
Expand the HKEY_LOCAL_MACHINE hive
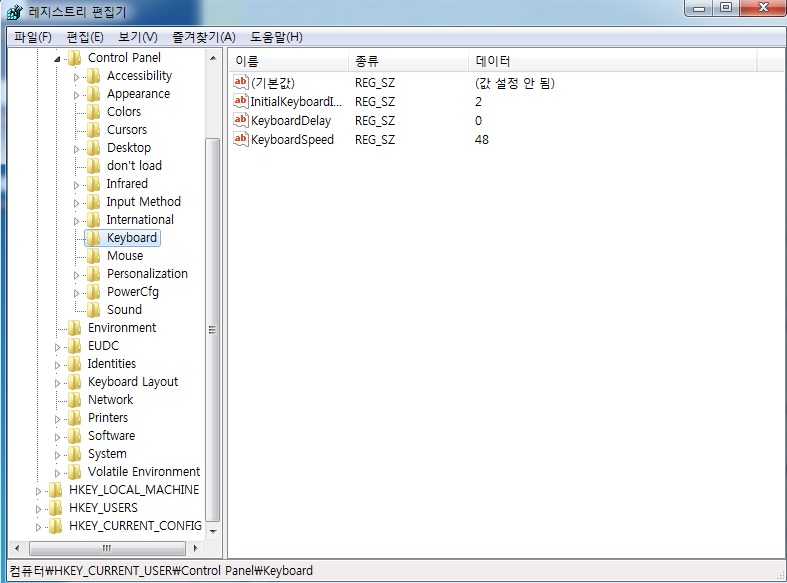pos(39,490)
